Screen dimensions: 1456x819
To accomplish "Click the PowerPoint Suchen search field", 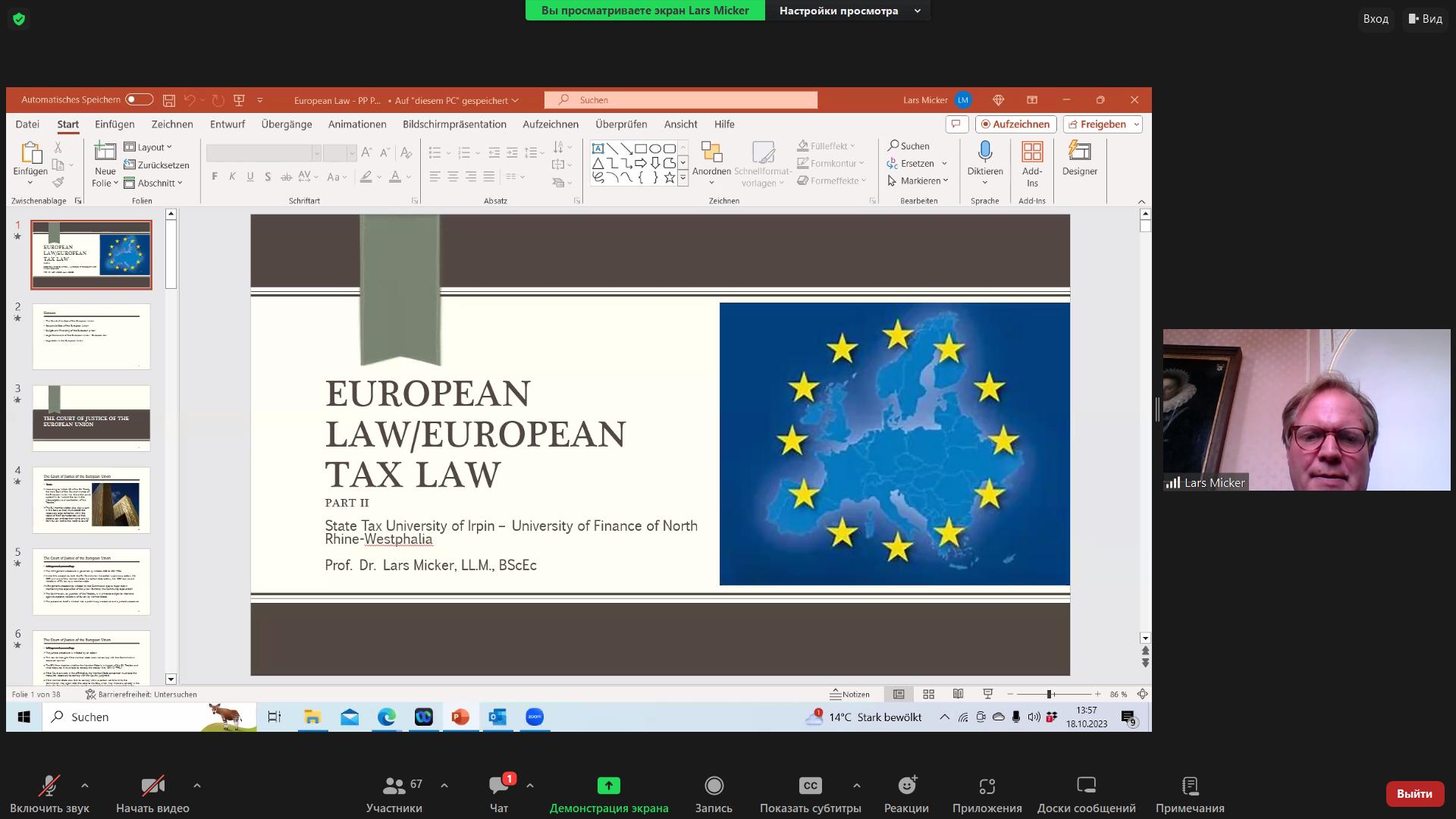I will pos(680,99).
